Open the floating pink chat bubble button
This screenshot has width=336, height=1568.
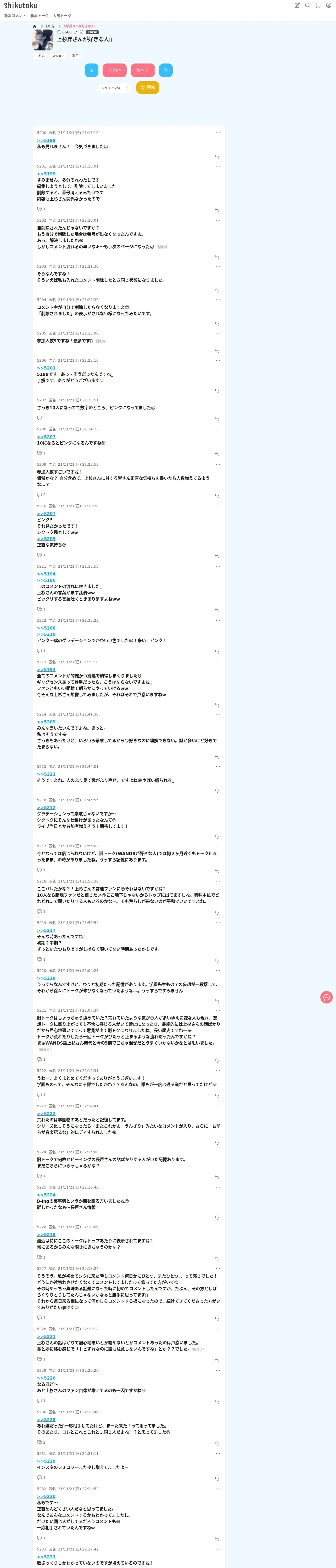(x=326, y=997)
